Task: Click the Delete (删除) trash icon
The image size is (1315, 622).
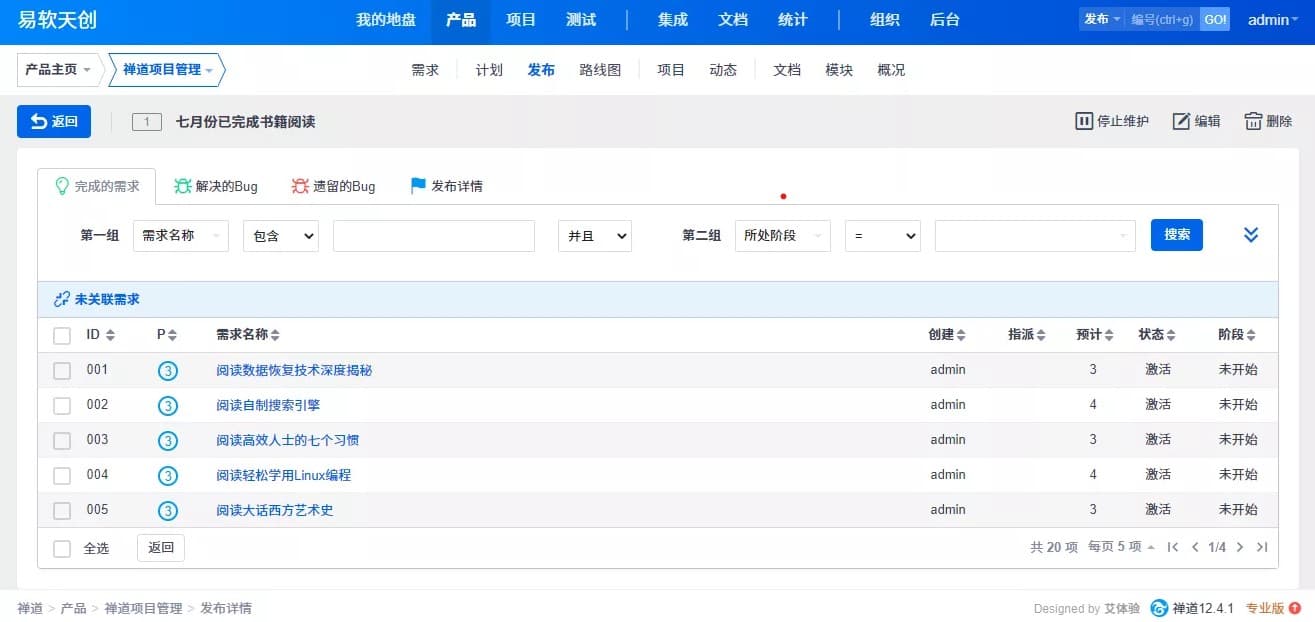Action: pyautogui.click(x=1253, y=121)
